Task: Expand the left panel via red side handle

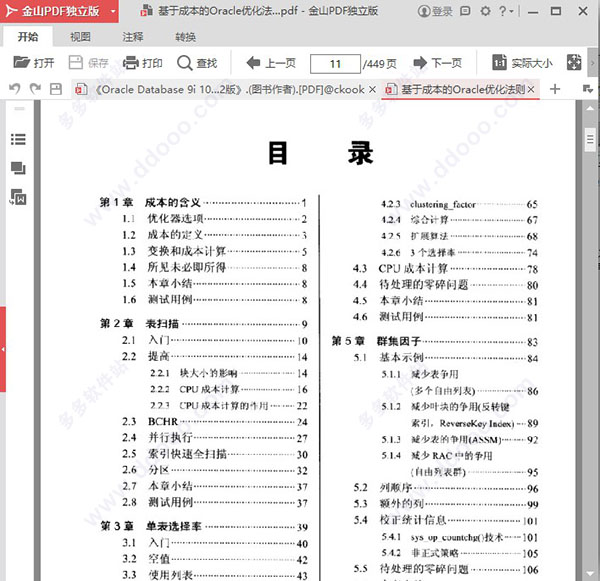Action: [3, 349]
